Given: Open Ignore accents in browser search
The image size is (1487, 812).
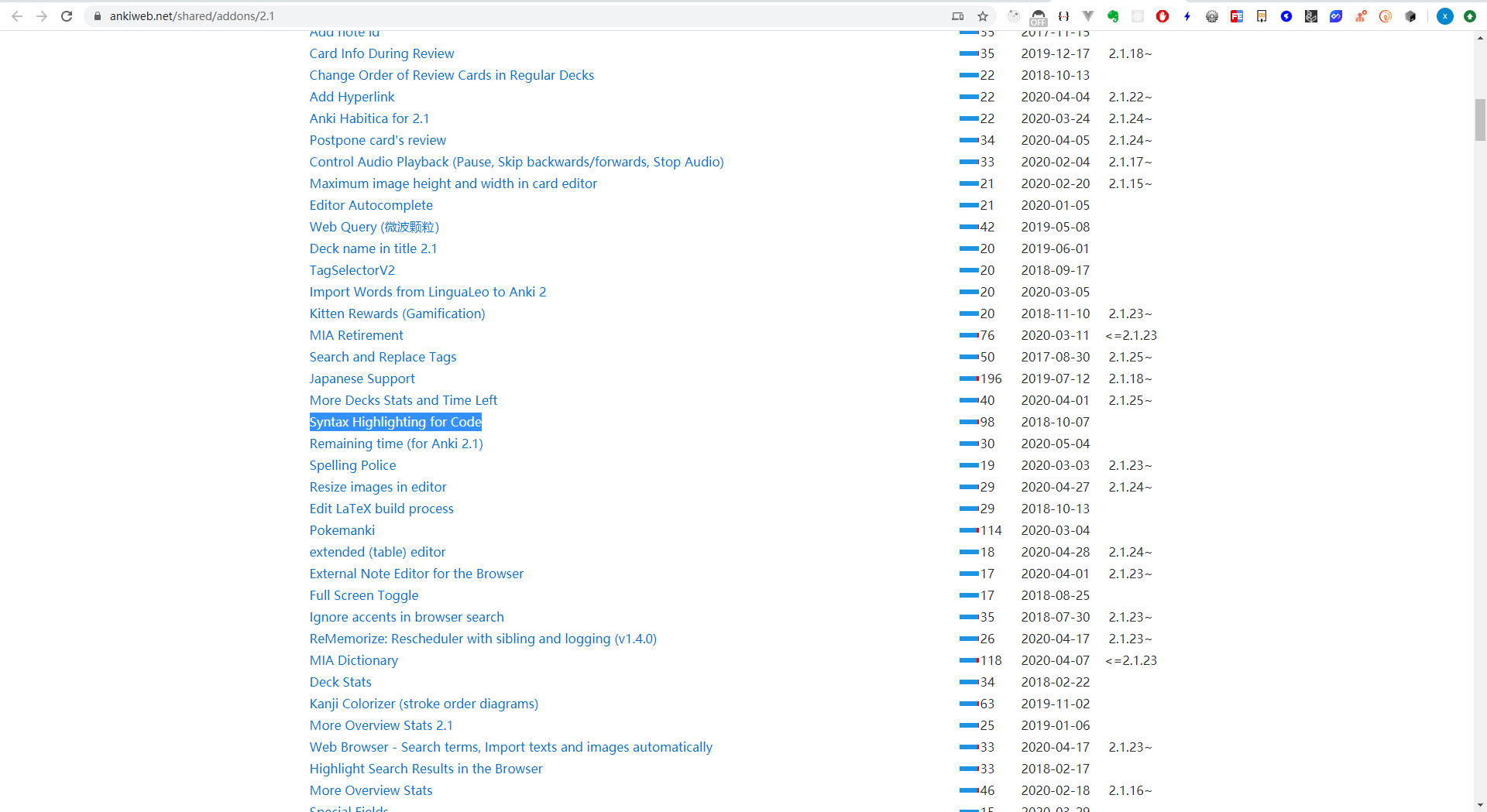Looking at the screenshot, I should pos(407,617).
